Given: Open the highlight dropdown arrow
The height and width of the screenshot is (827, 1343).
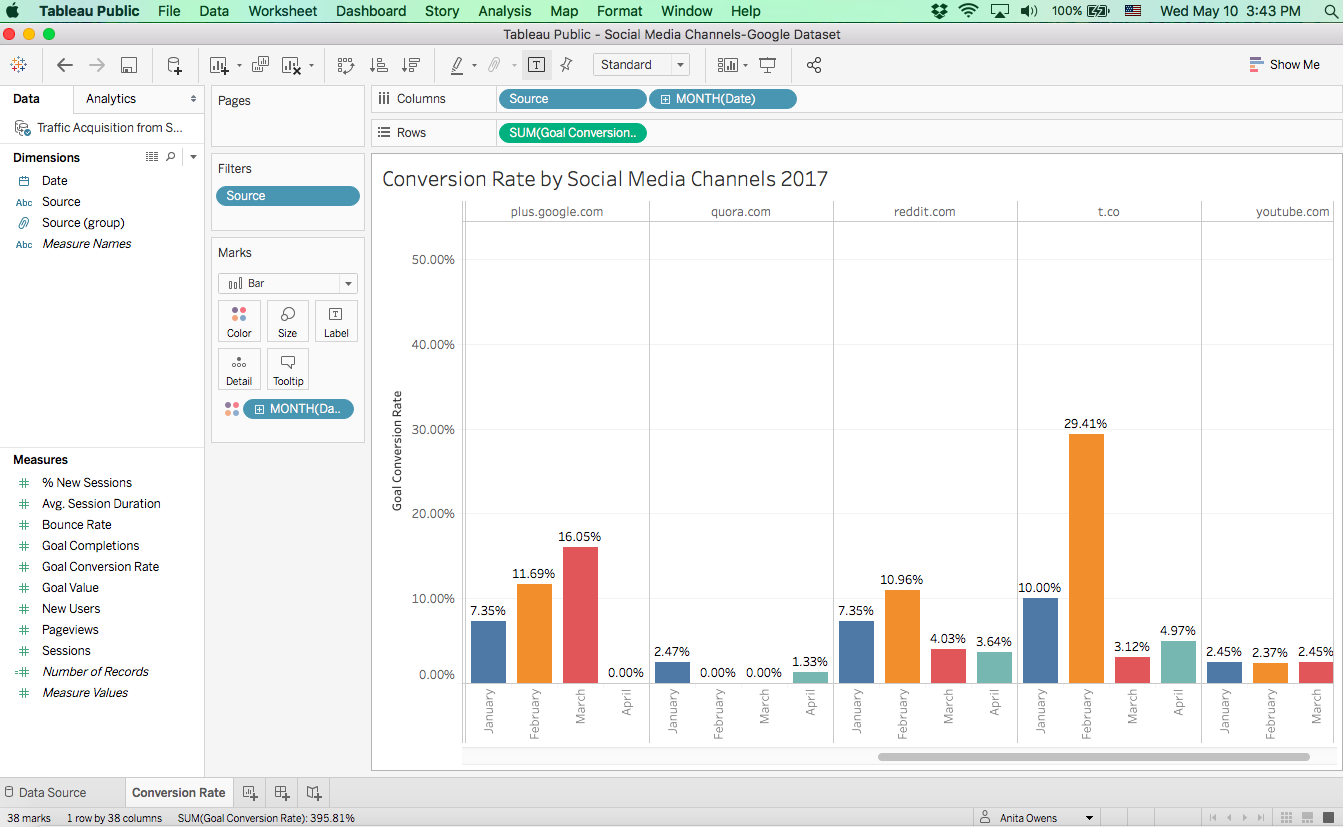Looking at the screenshot, I should 474,66.
